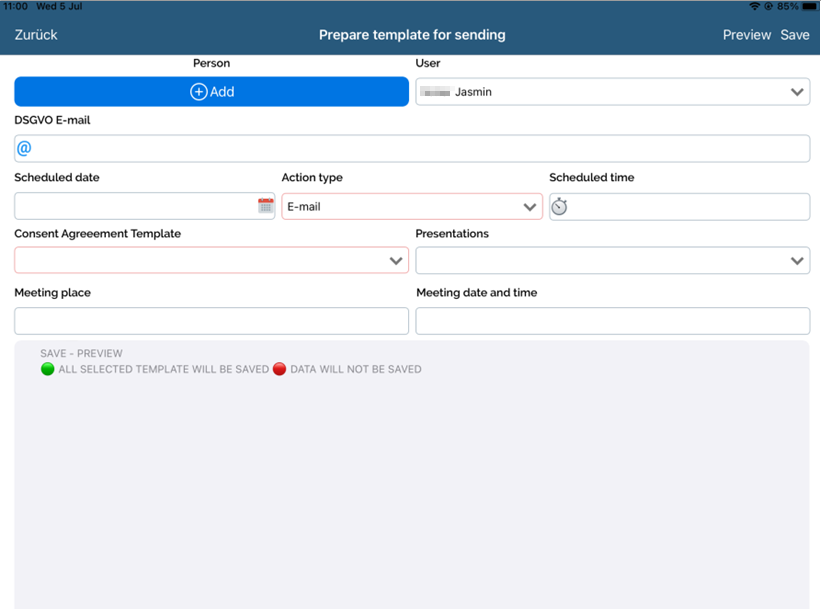
Task: Click the stopwatch icon in Scheduled time
Action: pyautogui.click(x=560, y=207)
